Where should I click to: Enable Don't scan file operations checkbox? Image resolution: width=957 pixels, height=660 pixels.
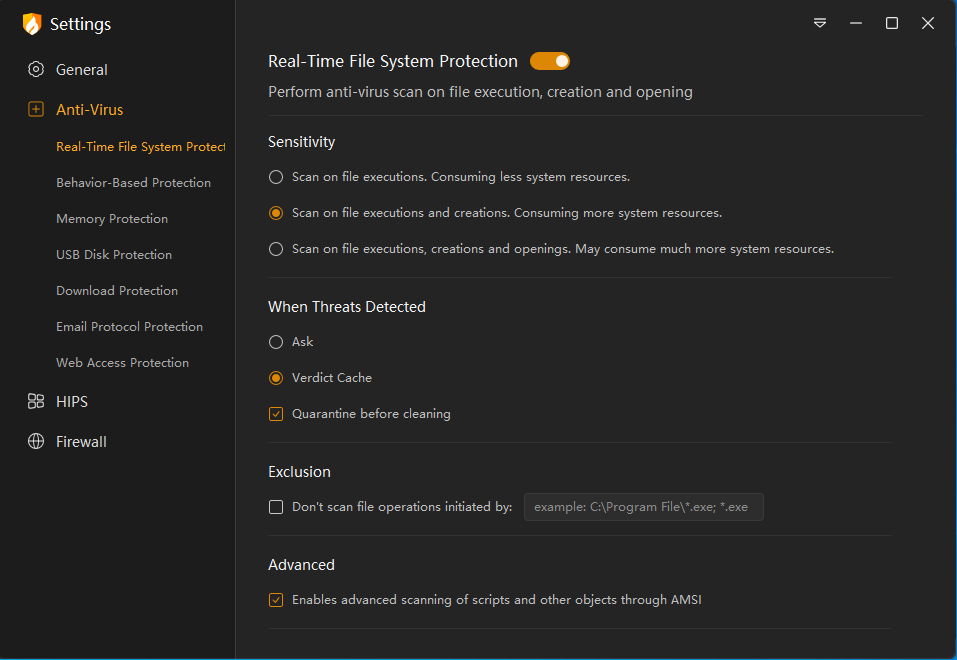[x=276, y=507]
